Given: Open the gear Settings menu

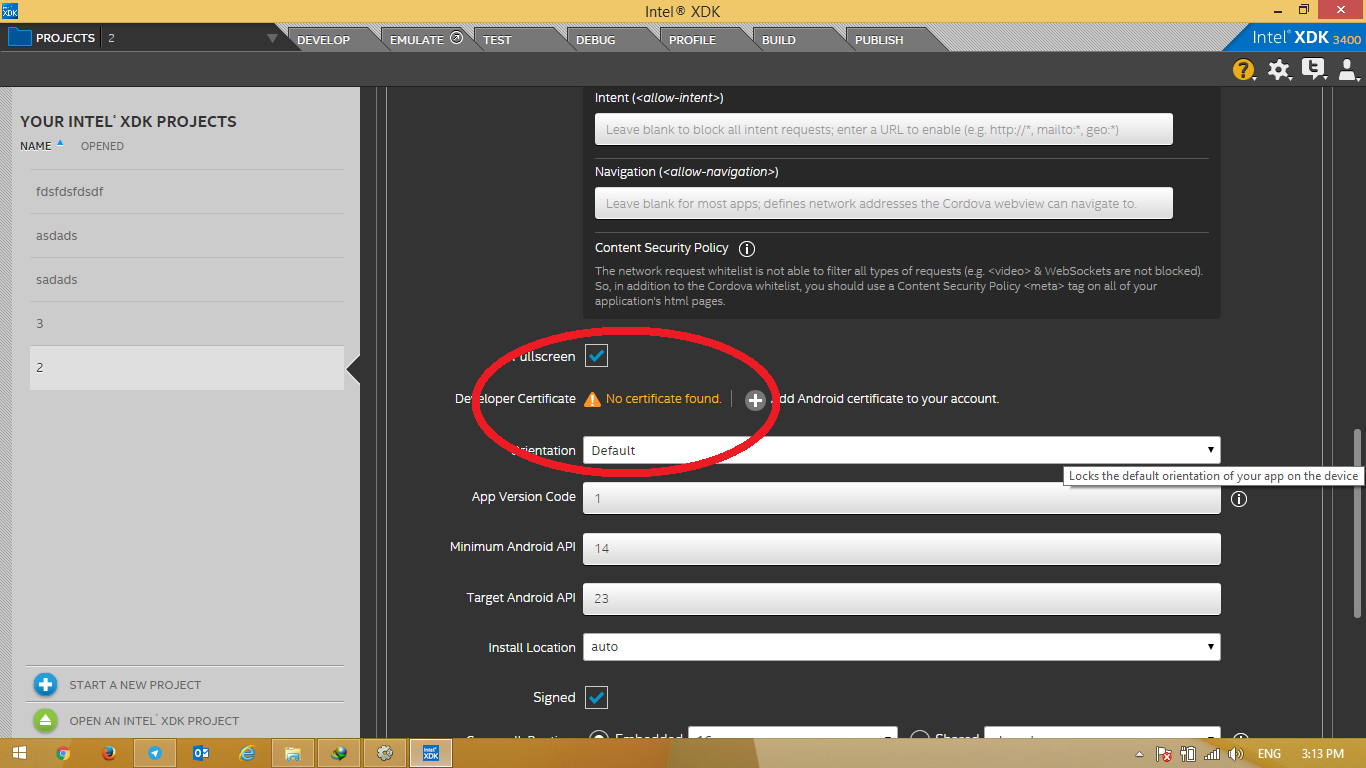Looking at the screenshot, I should 1279,69.
